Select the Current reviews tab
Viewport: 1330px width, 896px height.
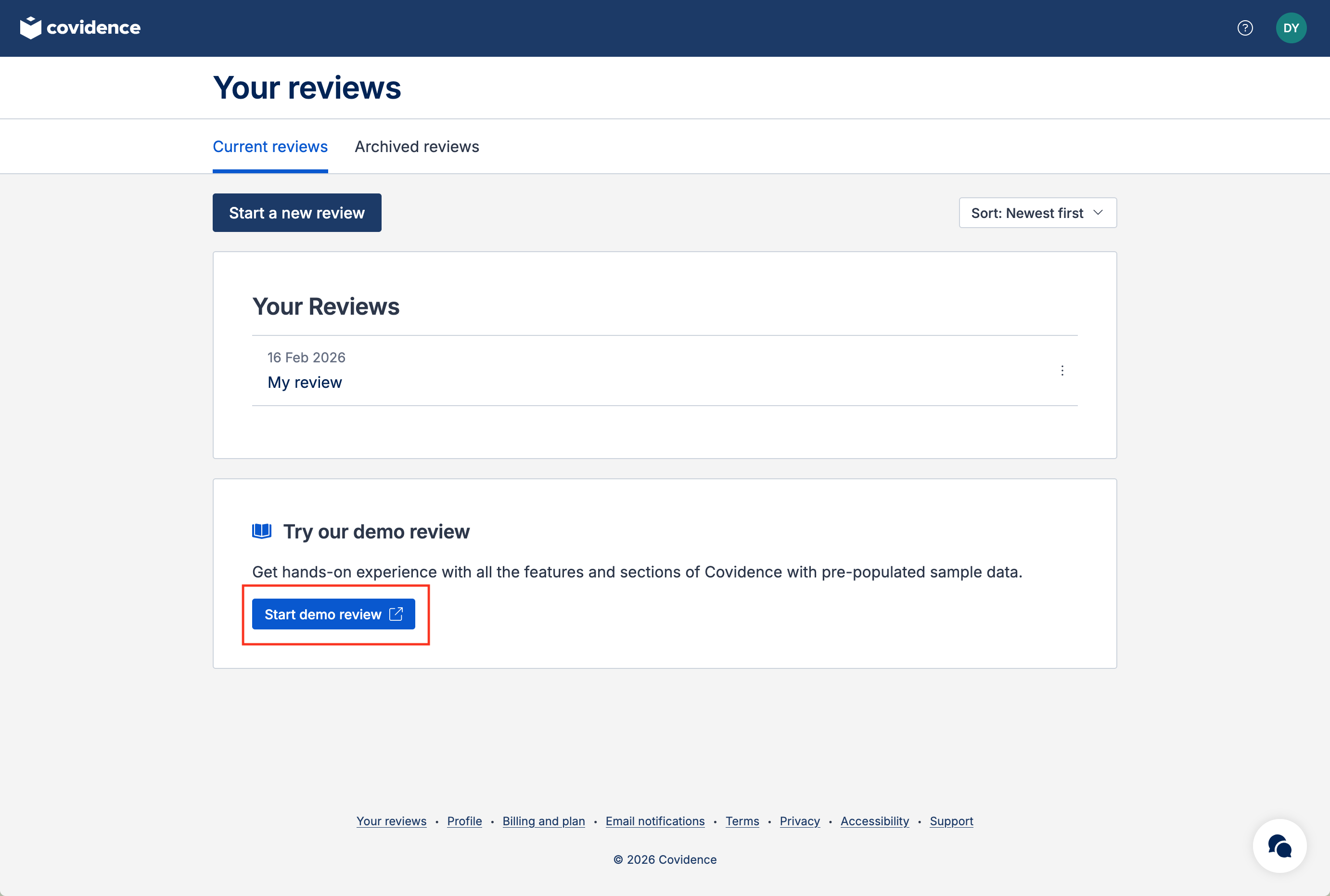click(x=269, y=146)
